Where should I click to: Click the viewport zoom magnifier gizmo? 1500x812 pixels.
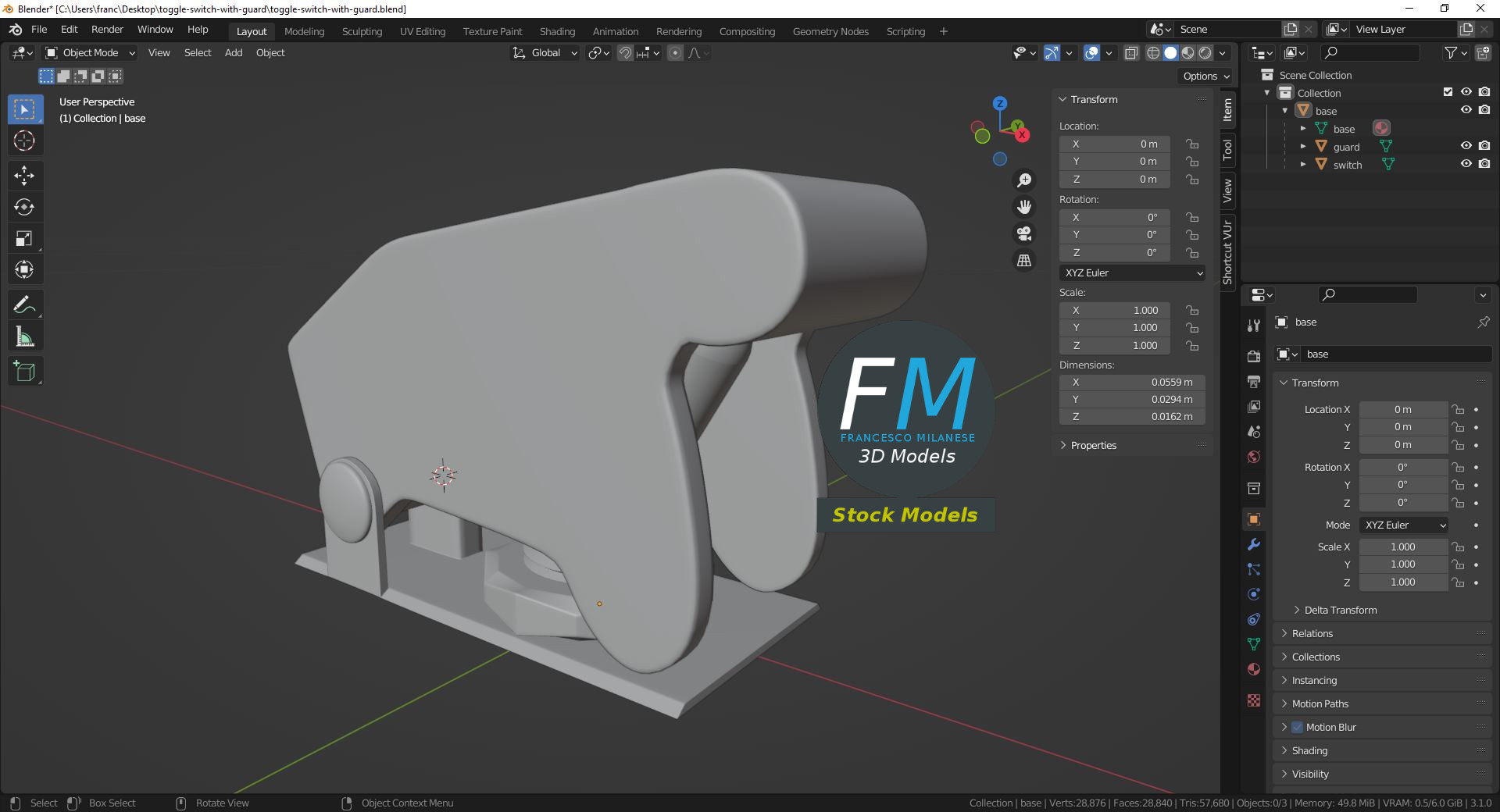(1023, 180)
